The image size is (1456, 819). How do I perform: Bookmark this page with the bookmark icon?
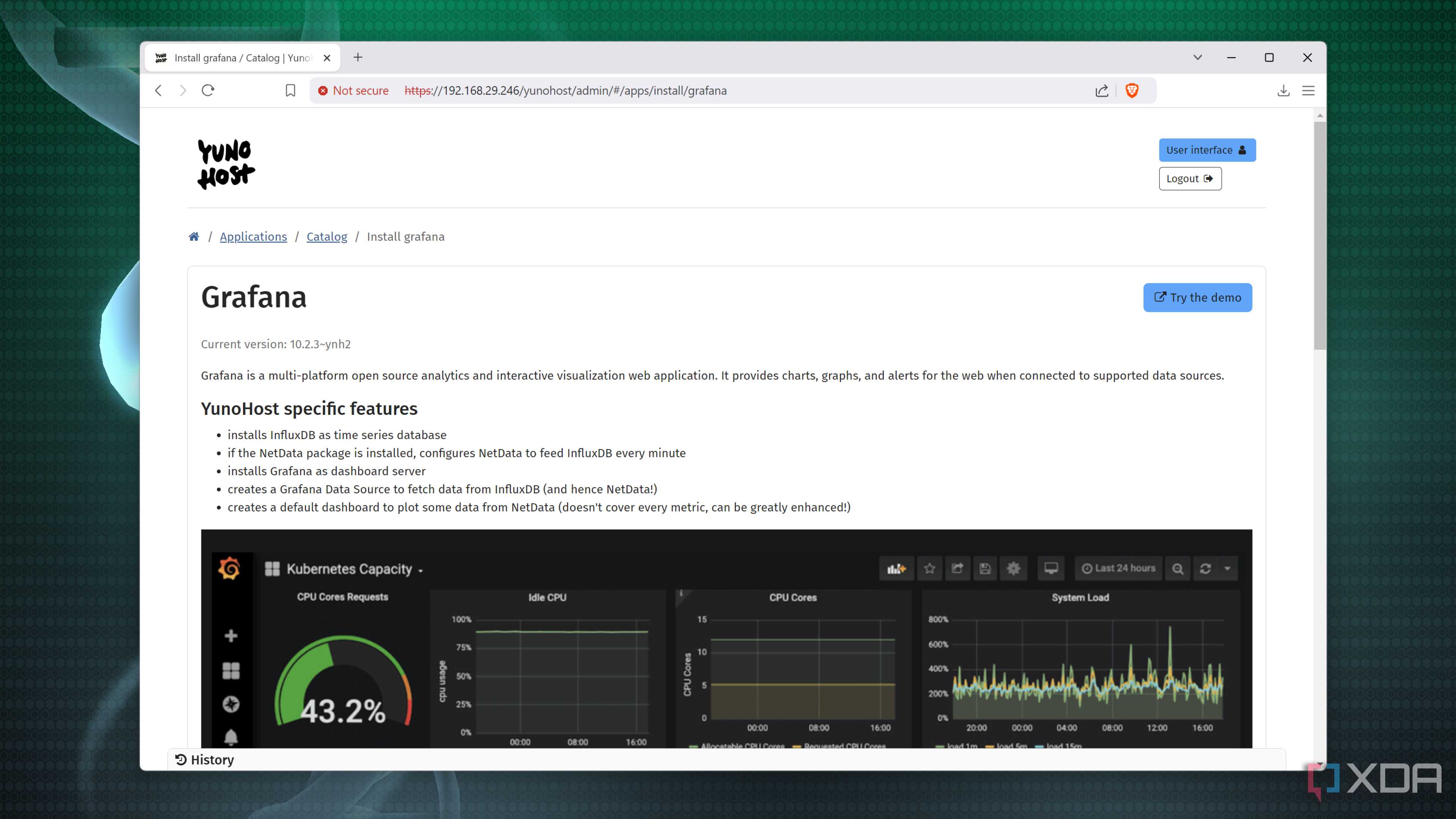[290, 91]
